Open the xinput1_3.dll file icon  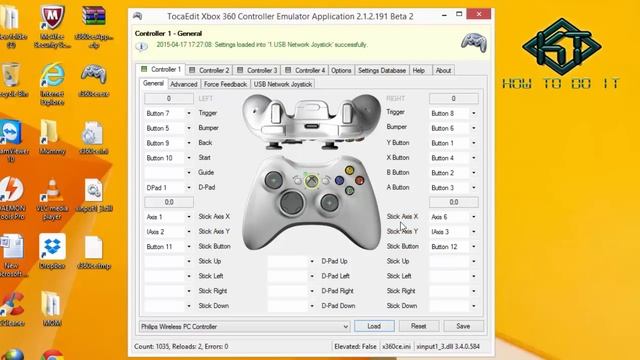tap(94, 194)
